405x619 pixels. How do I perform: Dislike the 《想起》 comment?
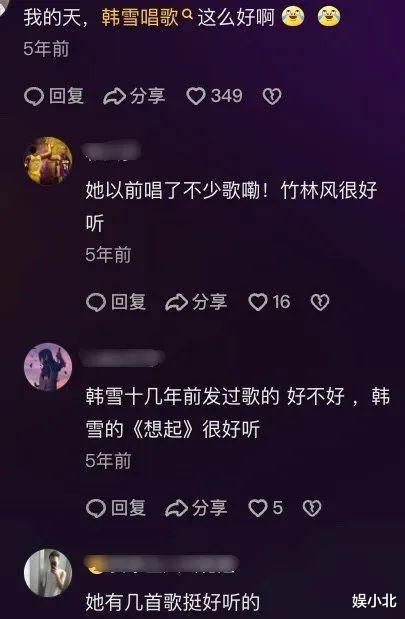click(312, 508)
